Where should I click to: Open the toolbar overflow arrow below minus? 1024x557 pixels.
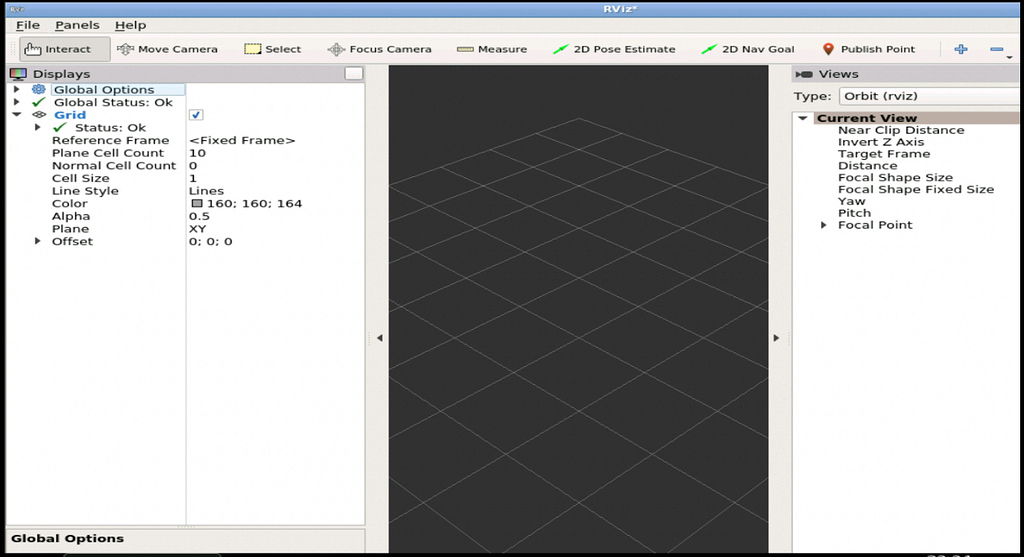click(1009, 57)
